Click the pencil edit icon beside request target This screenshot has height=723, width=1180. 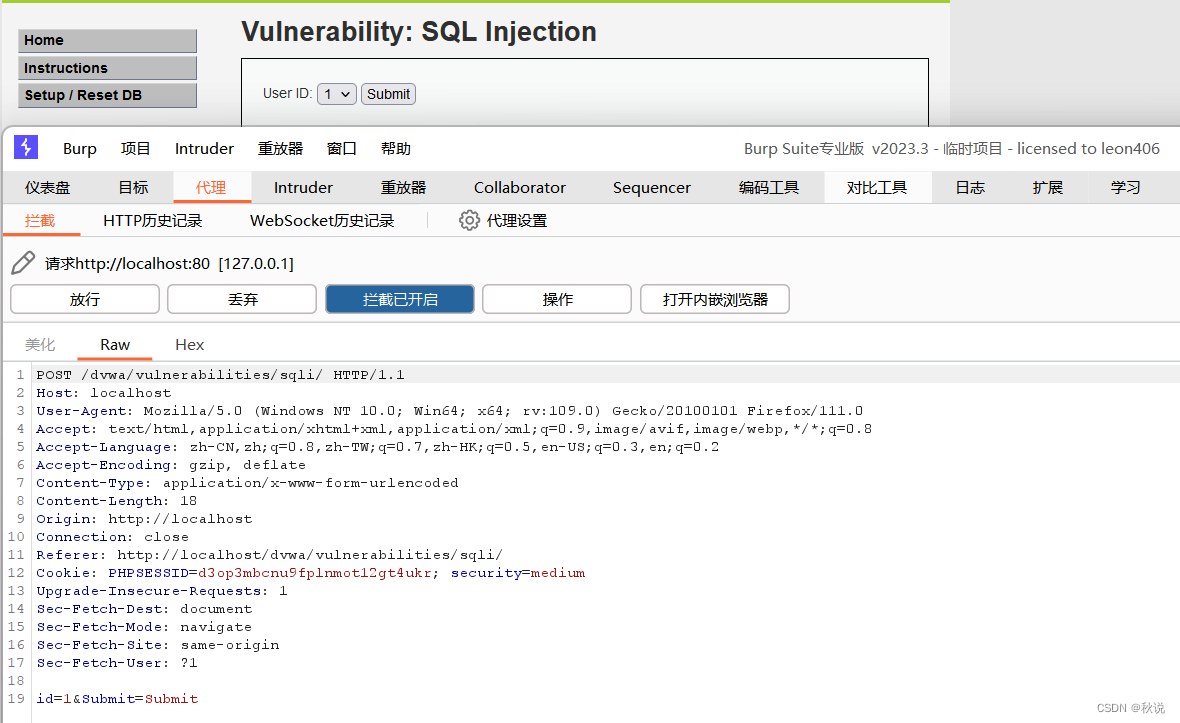pos(23,263)
